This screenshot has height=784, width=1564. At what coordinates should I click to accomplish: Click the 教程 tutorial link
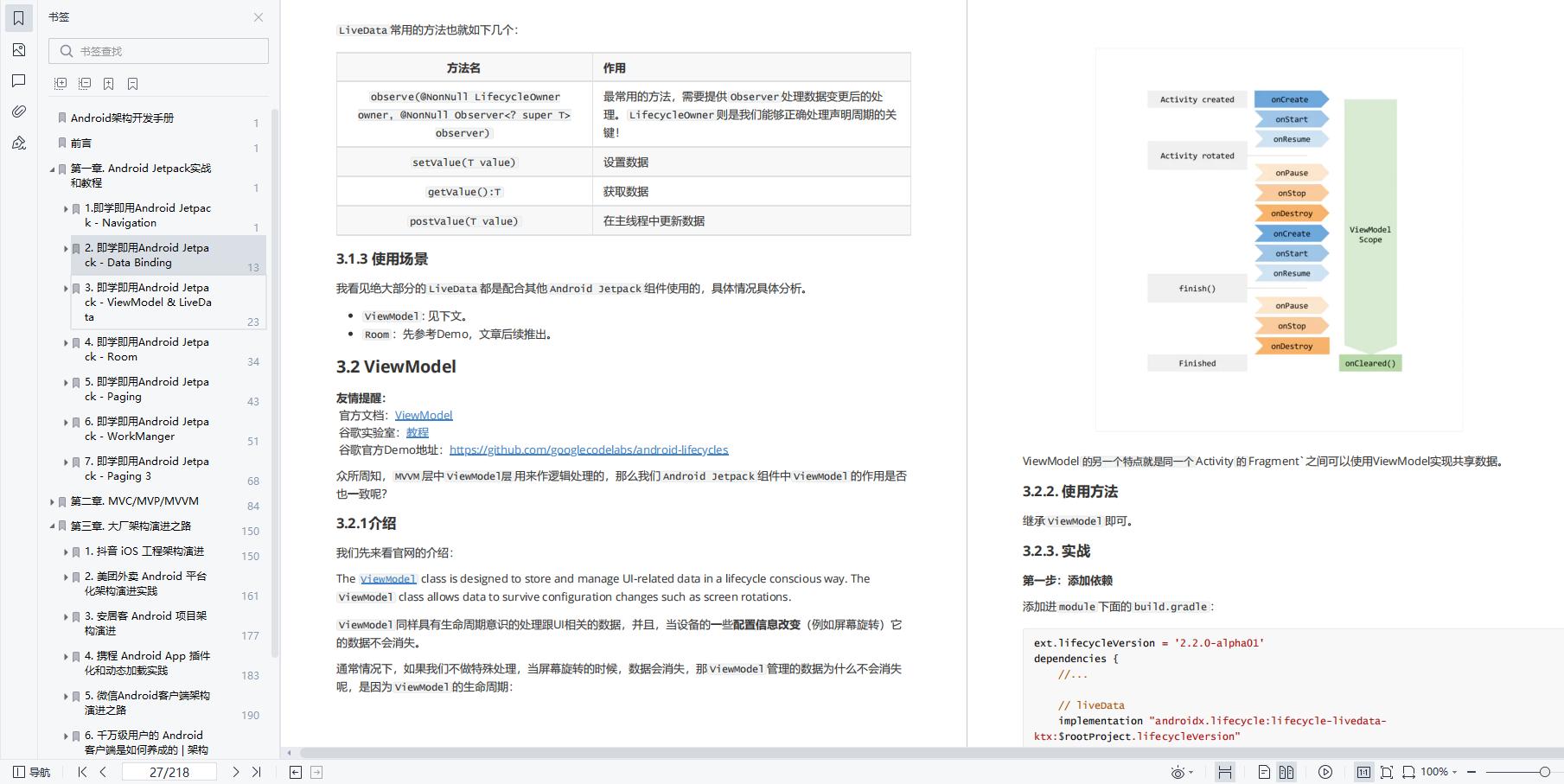(x=417, y=432)
